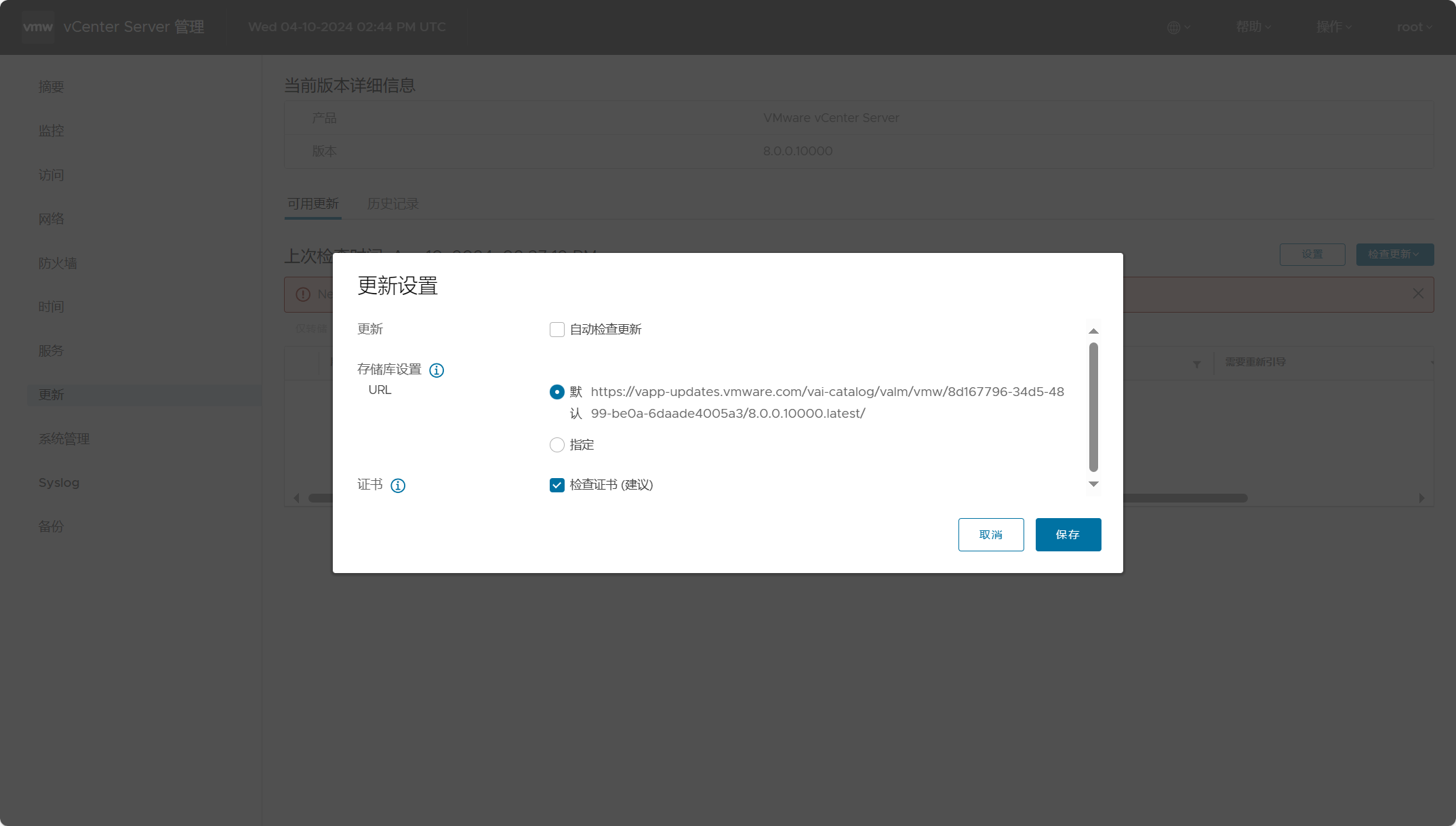Viewport: 1456px width, 826px height.
Task: Open 网络 in the sidebar
Action: tap(52, 219)
